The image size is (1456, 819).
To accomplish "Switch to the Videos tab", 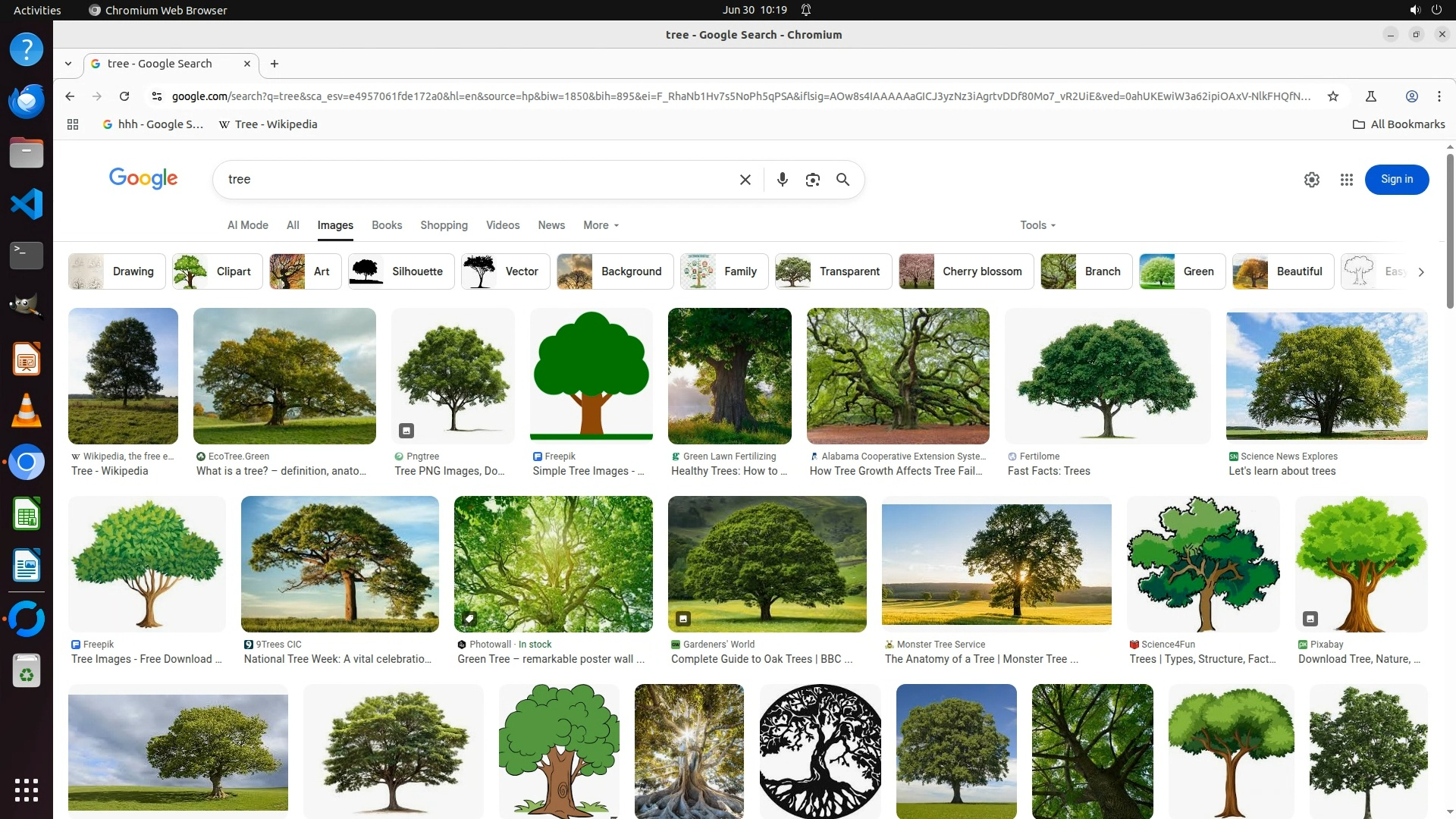I will coord(502,225).
